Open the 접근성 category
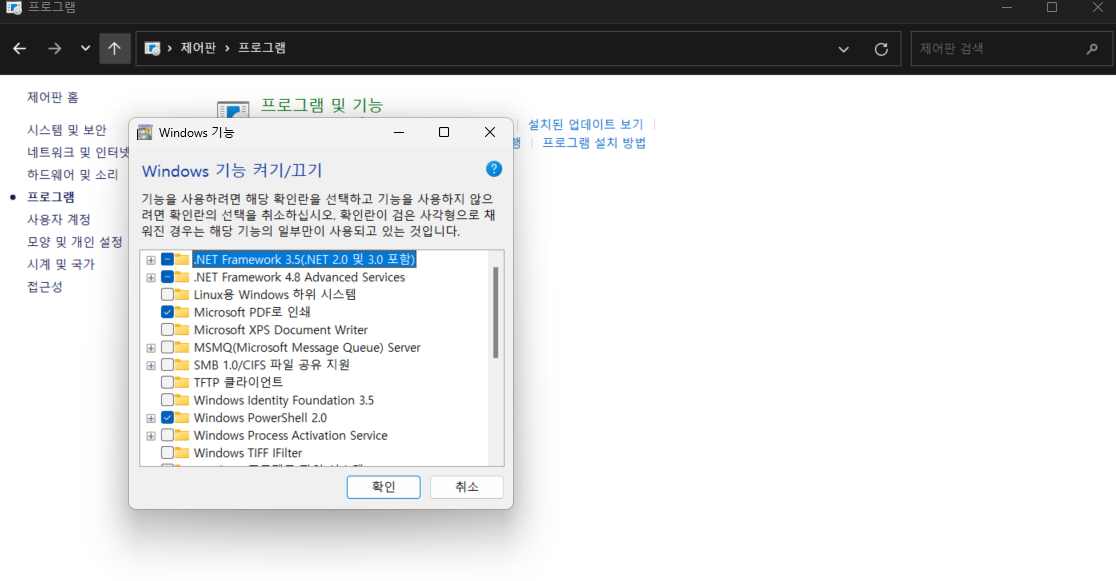 (45, 287)
